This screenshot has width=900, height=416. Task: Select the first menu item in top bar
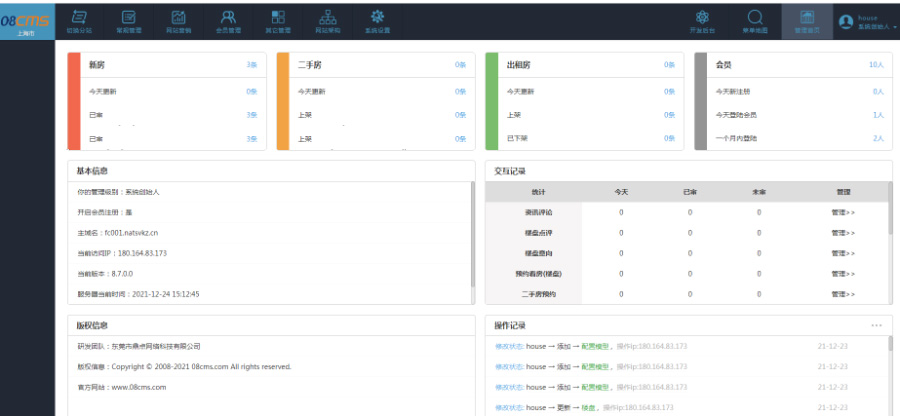(x=78, y=20)
